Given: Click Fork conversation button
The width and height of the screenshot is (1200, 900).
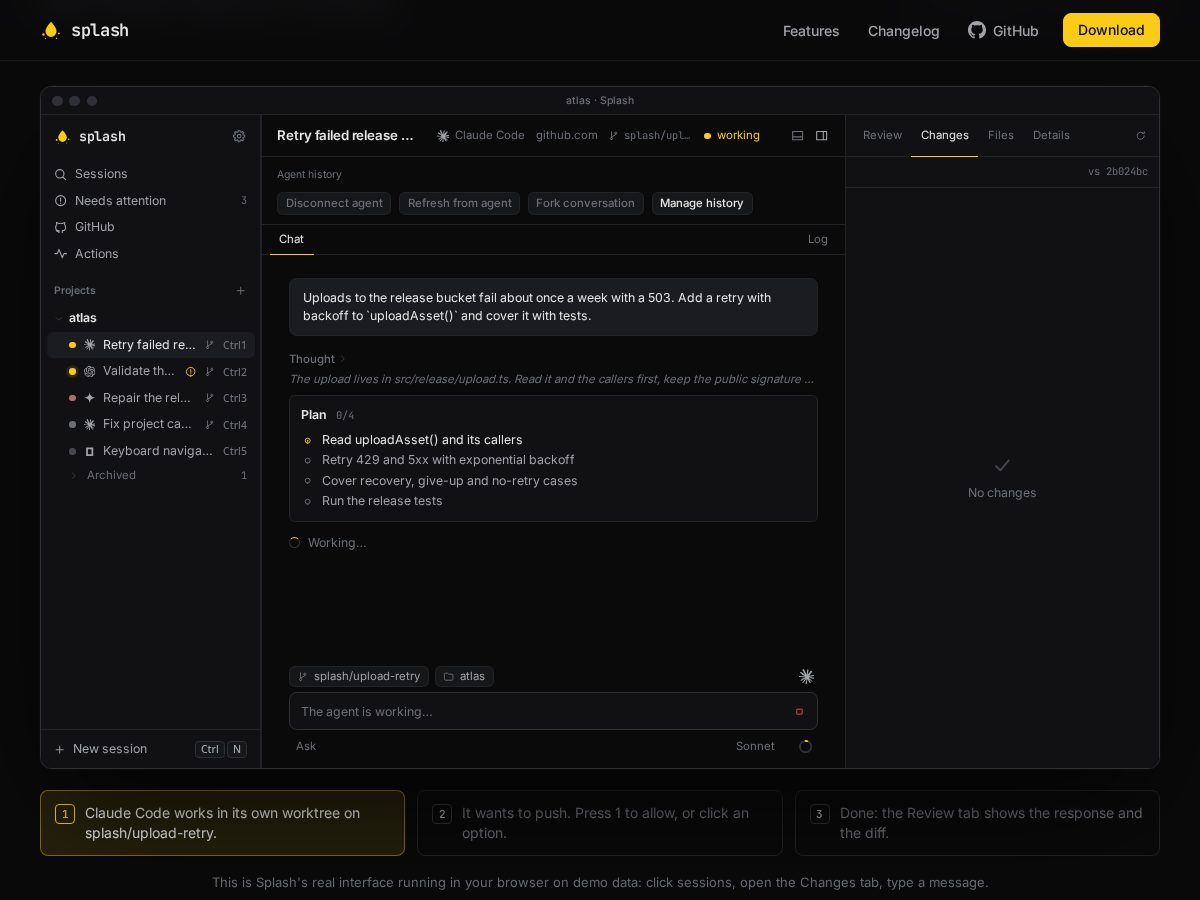Looking at the screenshot, I should point(585,204).
